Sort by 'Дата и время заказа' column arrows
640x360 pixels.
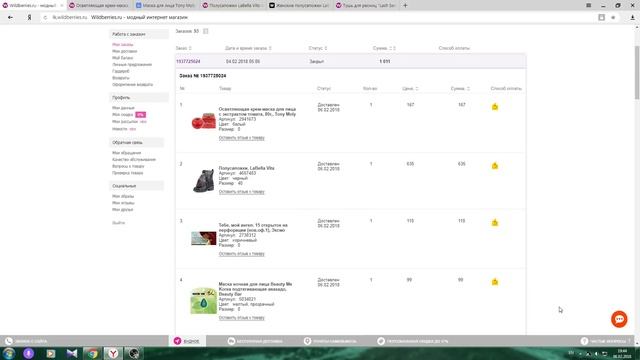pyautogui.click(x=270, y=48)
